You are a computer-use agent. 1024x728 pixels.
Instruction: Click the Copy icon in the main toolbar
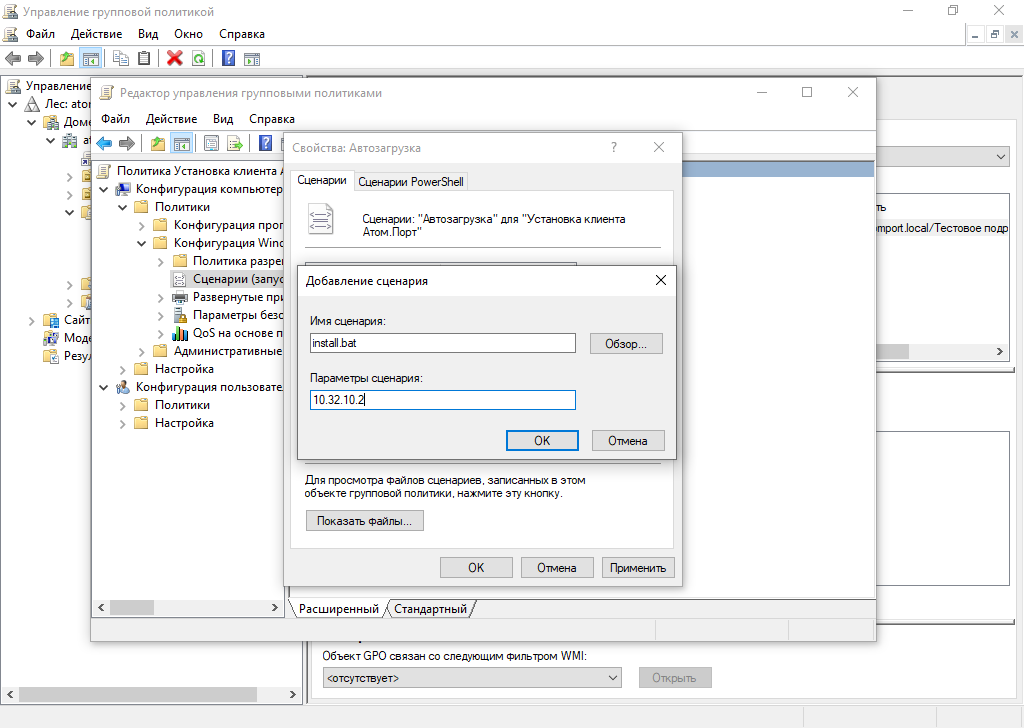(x=121, y=58)
